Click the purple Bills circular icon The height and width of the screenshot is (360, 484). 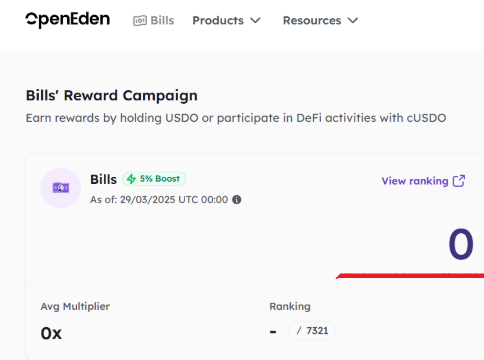[61, 188]
